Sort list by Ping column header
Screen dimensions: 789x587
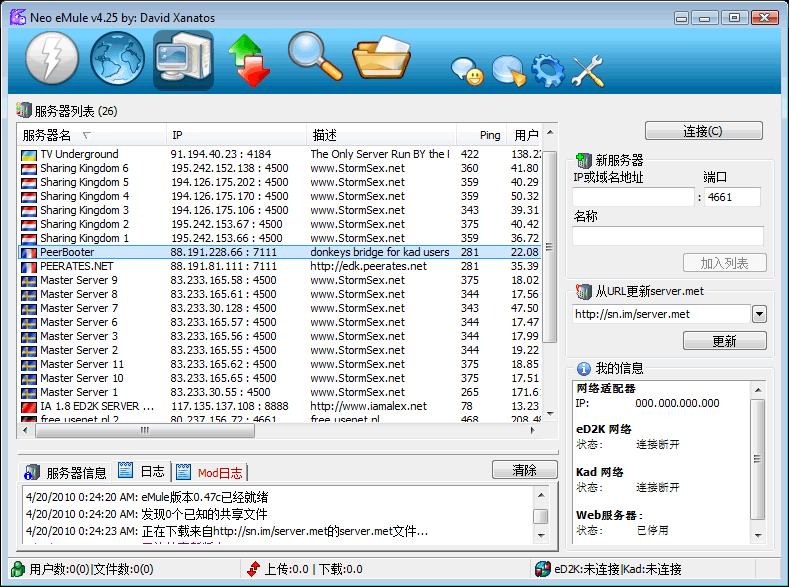coord(481,135)
